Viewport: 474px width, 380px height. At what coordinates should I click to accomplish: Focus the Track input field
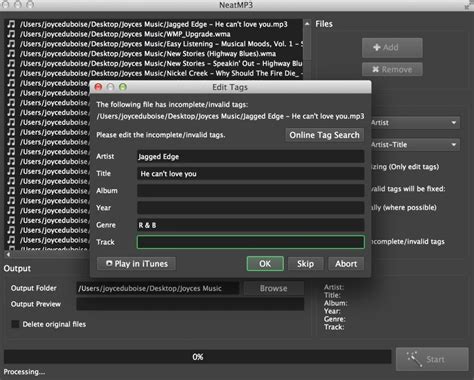click(251, 242)
